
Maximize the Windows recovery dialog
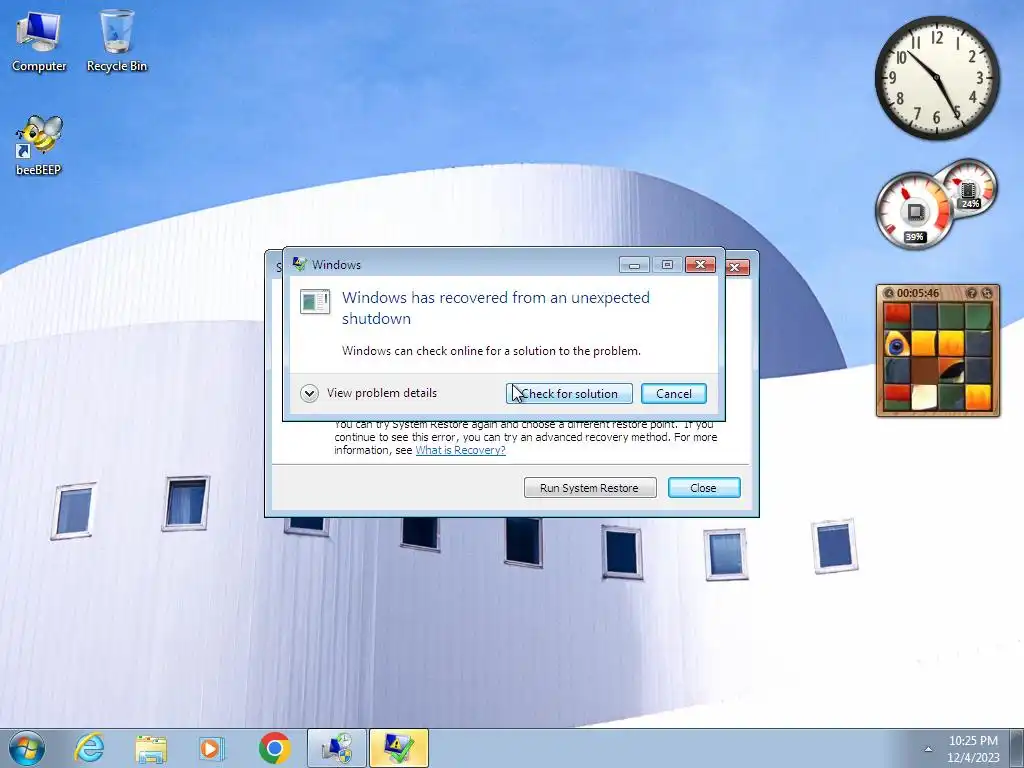pyautogui.click(x=667, y=264)
